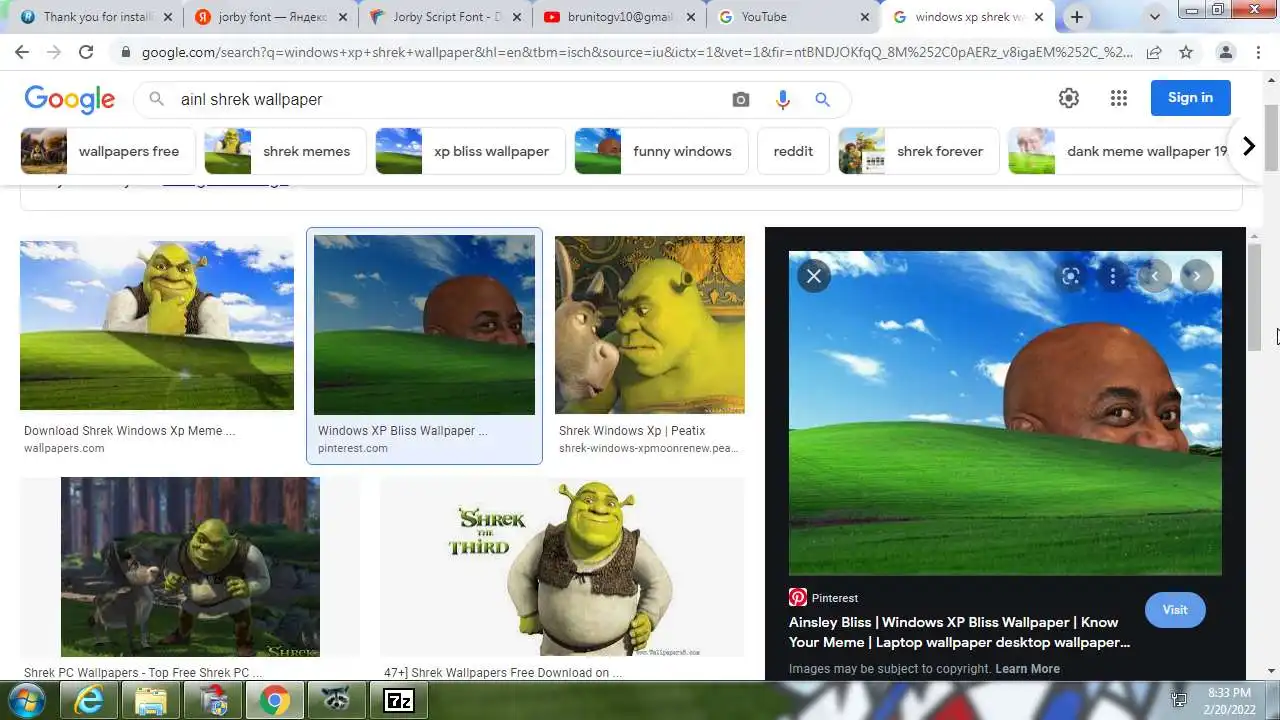Image resolution: width=1280 pixels, height=720 pixels.
Task: Open the Learn More copyright link
Action: click(x=1027, y=669)
